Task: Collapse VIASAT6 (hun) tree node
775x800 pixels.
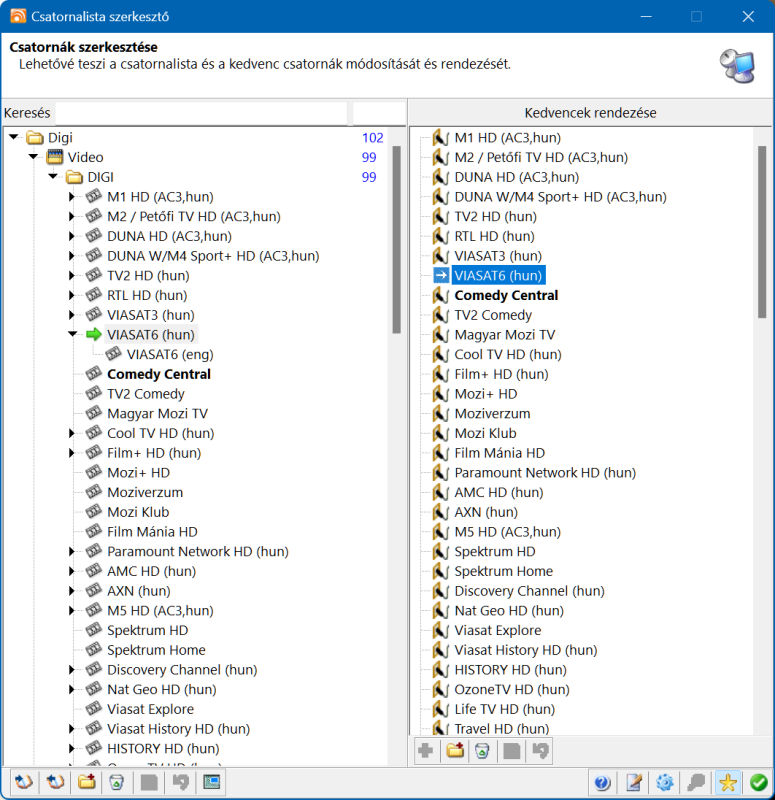Action: coord(73,334)
